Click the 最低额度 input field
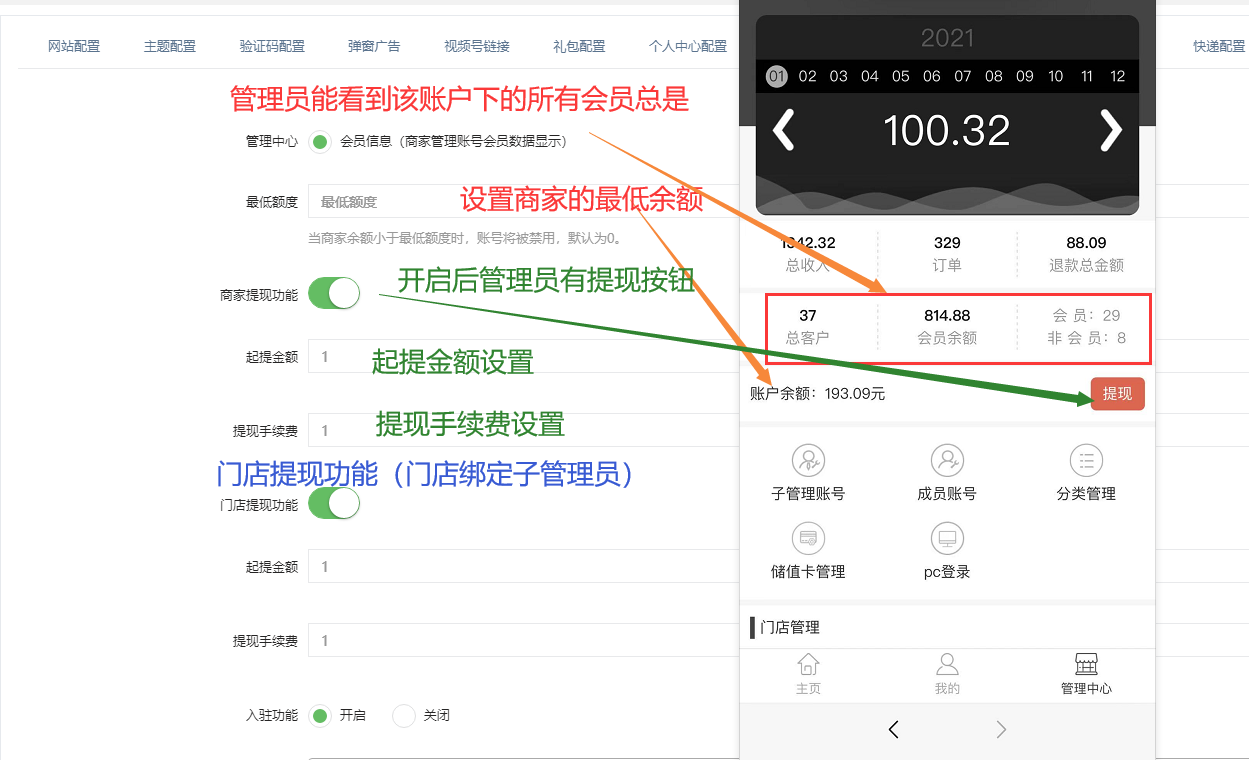The height and width of the screenshot is (760, 1249). [x=520, y=202]
